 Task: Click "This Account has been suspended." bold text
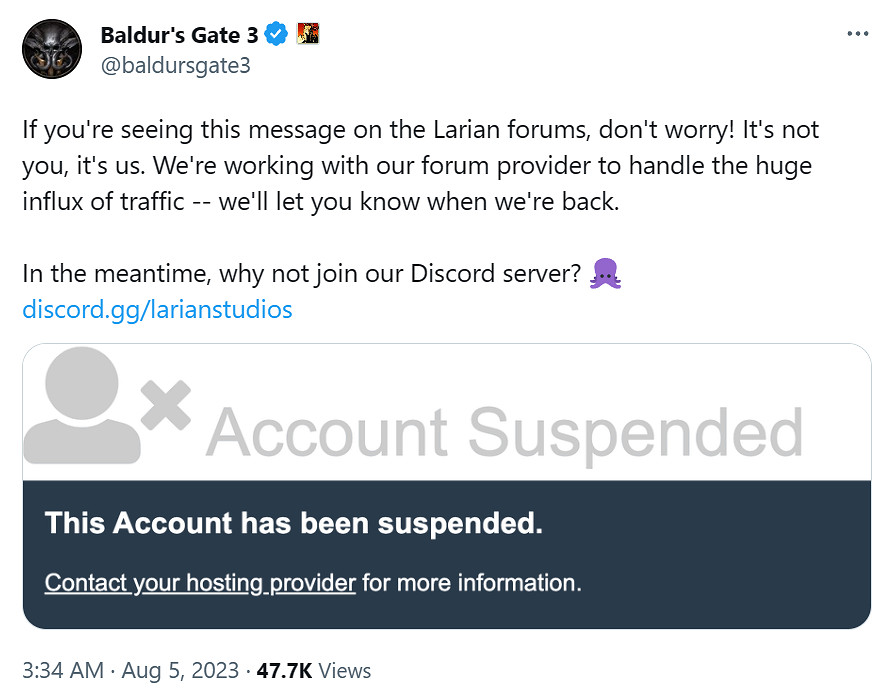pos(293,523)
